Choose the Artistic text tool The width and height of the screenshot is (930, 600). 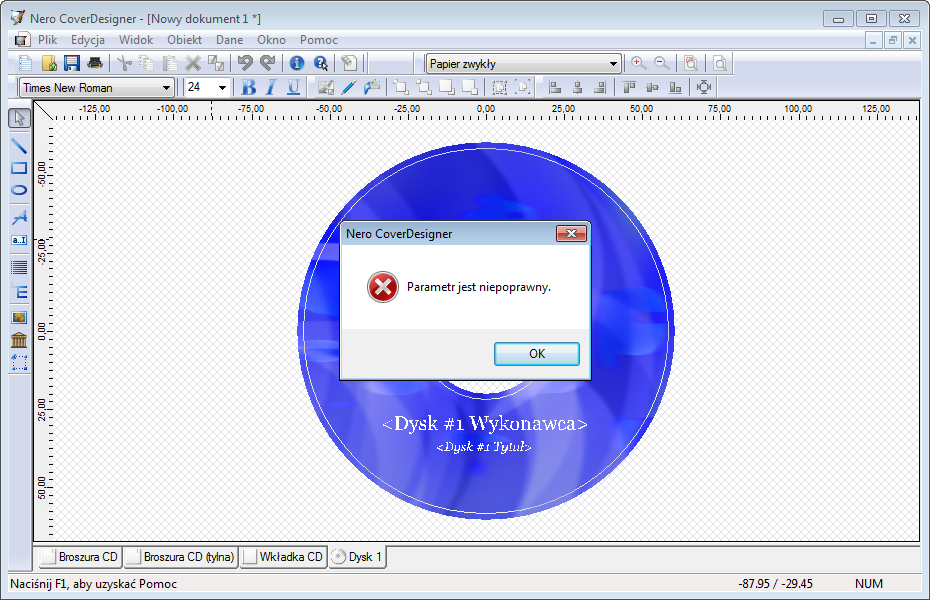click(19, 216)
